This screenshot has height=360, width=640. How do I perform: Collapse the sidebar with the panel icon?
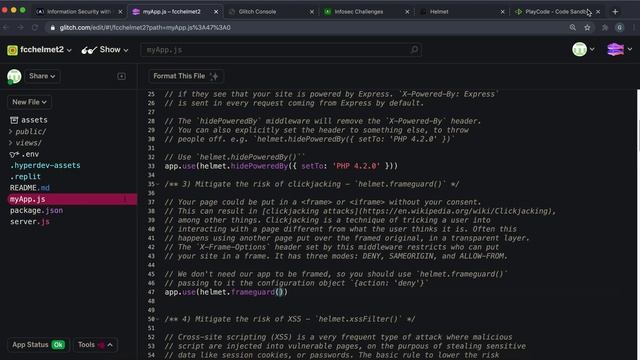click(122, 76)
